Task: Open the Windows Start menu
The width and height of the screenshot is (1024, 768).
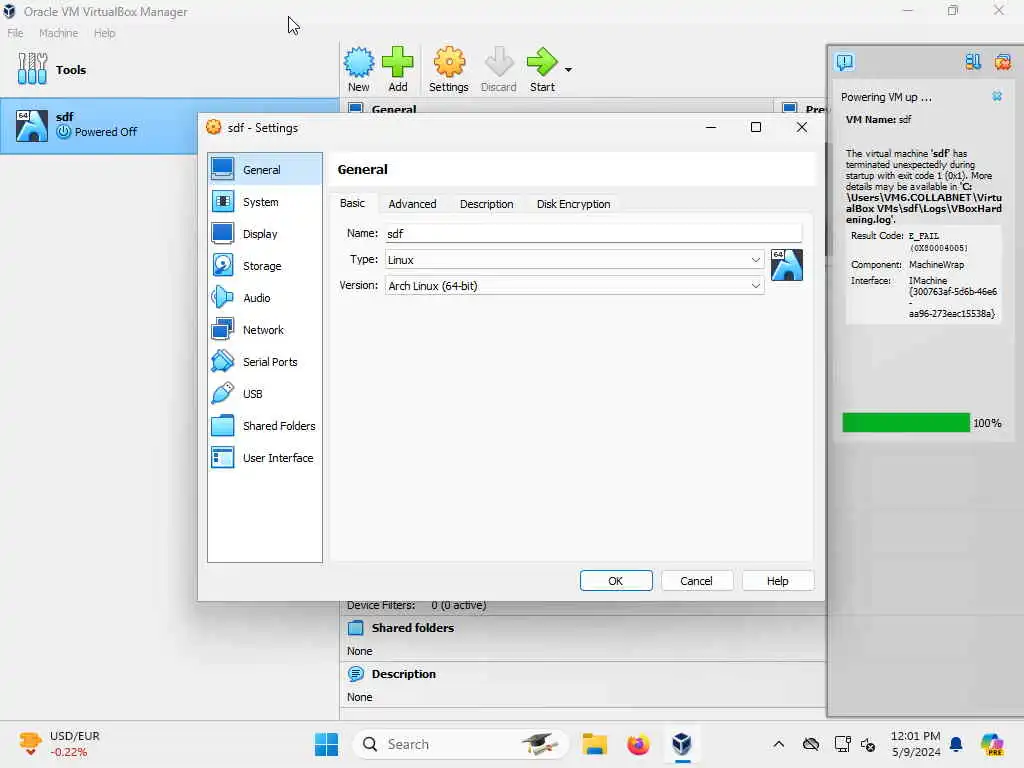Action: [x=327, y=744]
